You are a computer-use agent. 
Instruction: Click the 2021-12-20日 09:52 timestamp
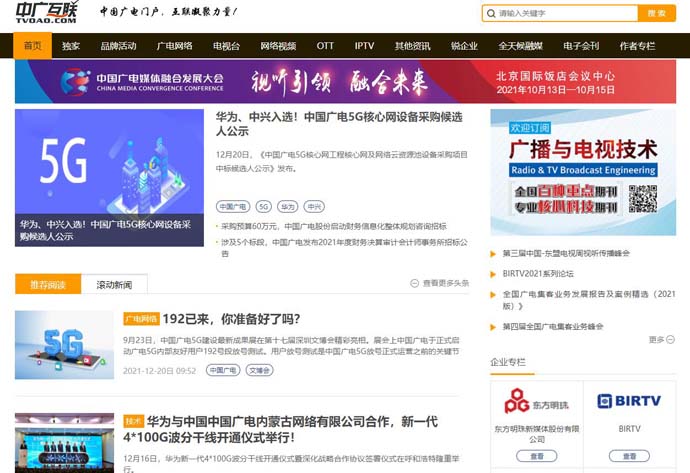tap(159, 371)
